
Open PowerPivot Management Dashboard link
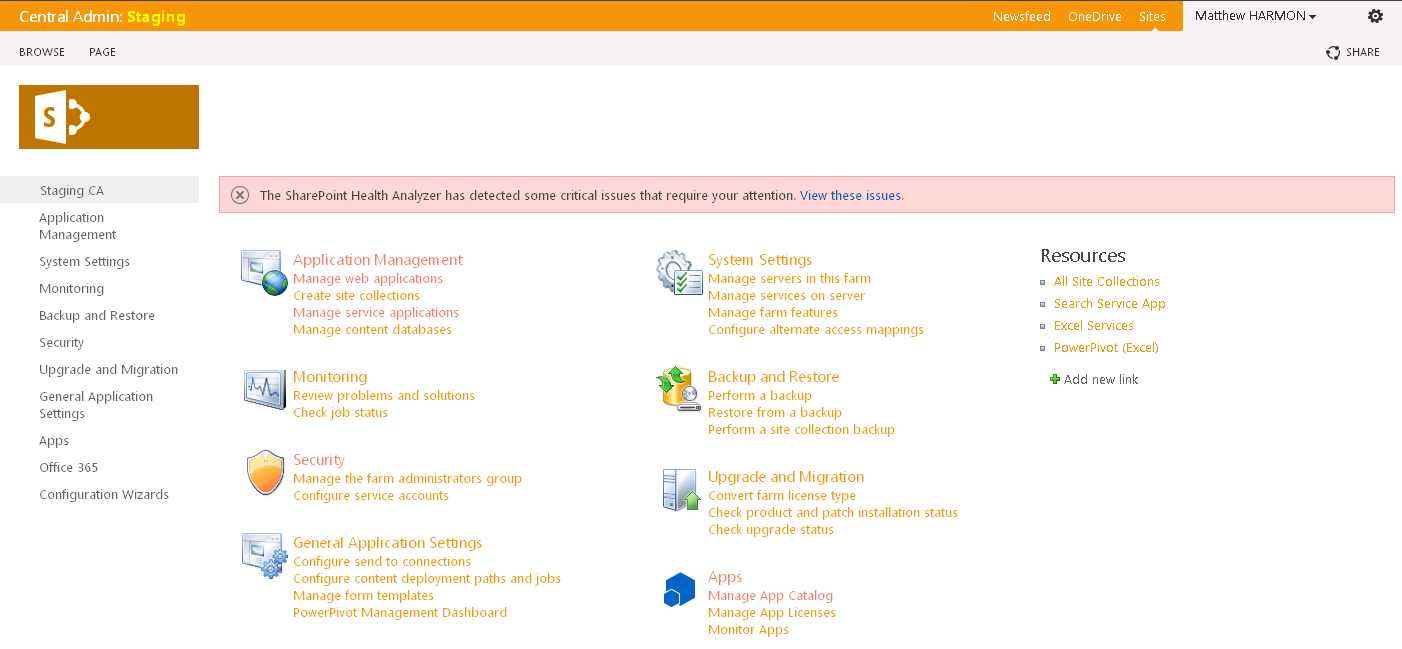400,613
